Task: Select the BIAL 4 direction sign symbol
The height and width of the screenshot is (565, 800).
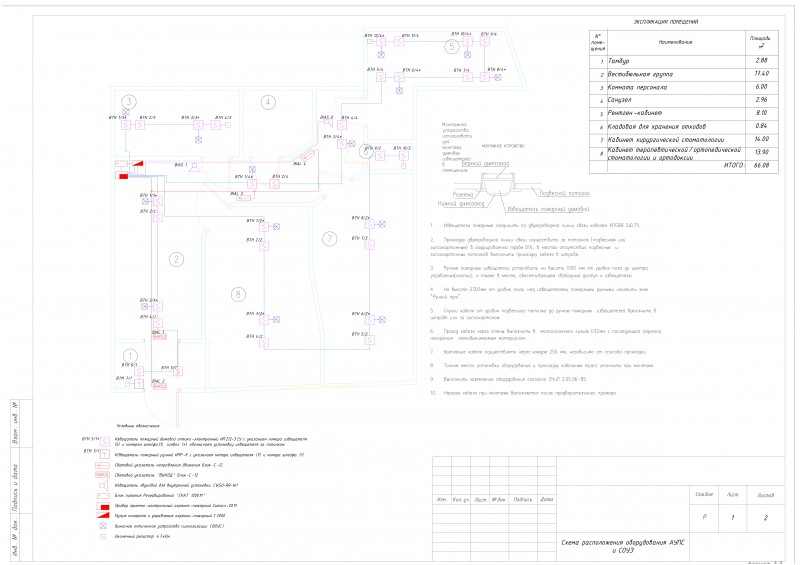Action: coord(308,156)
